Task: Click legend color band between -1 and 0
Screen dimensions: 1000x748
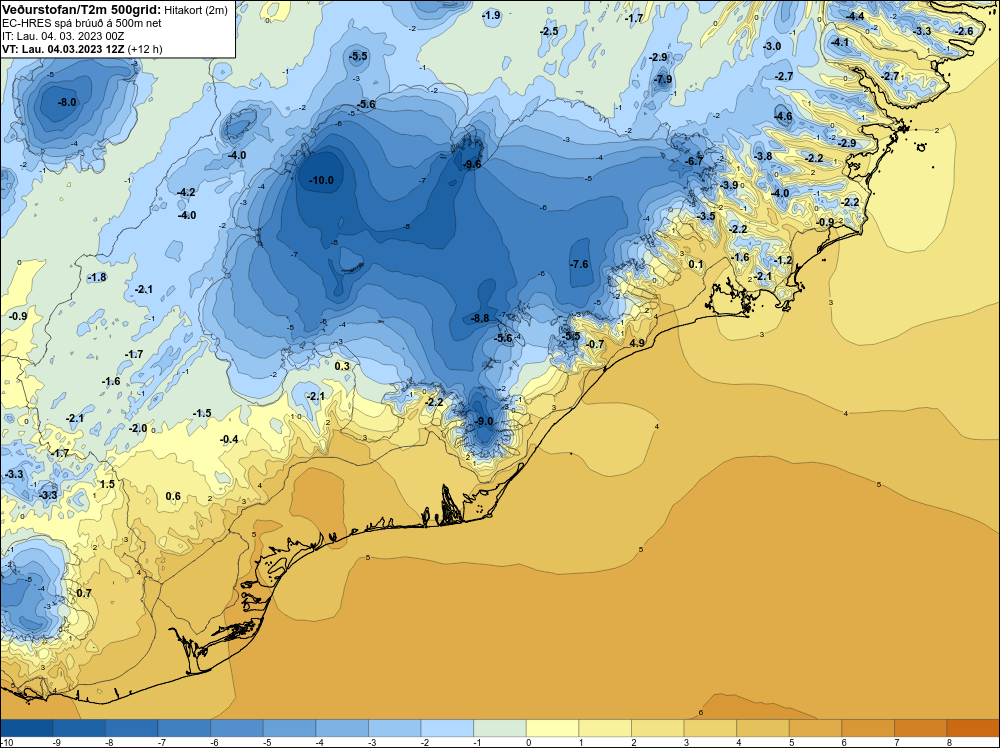Action: point(500,728)
